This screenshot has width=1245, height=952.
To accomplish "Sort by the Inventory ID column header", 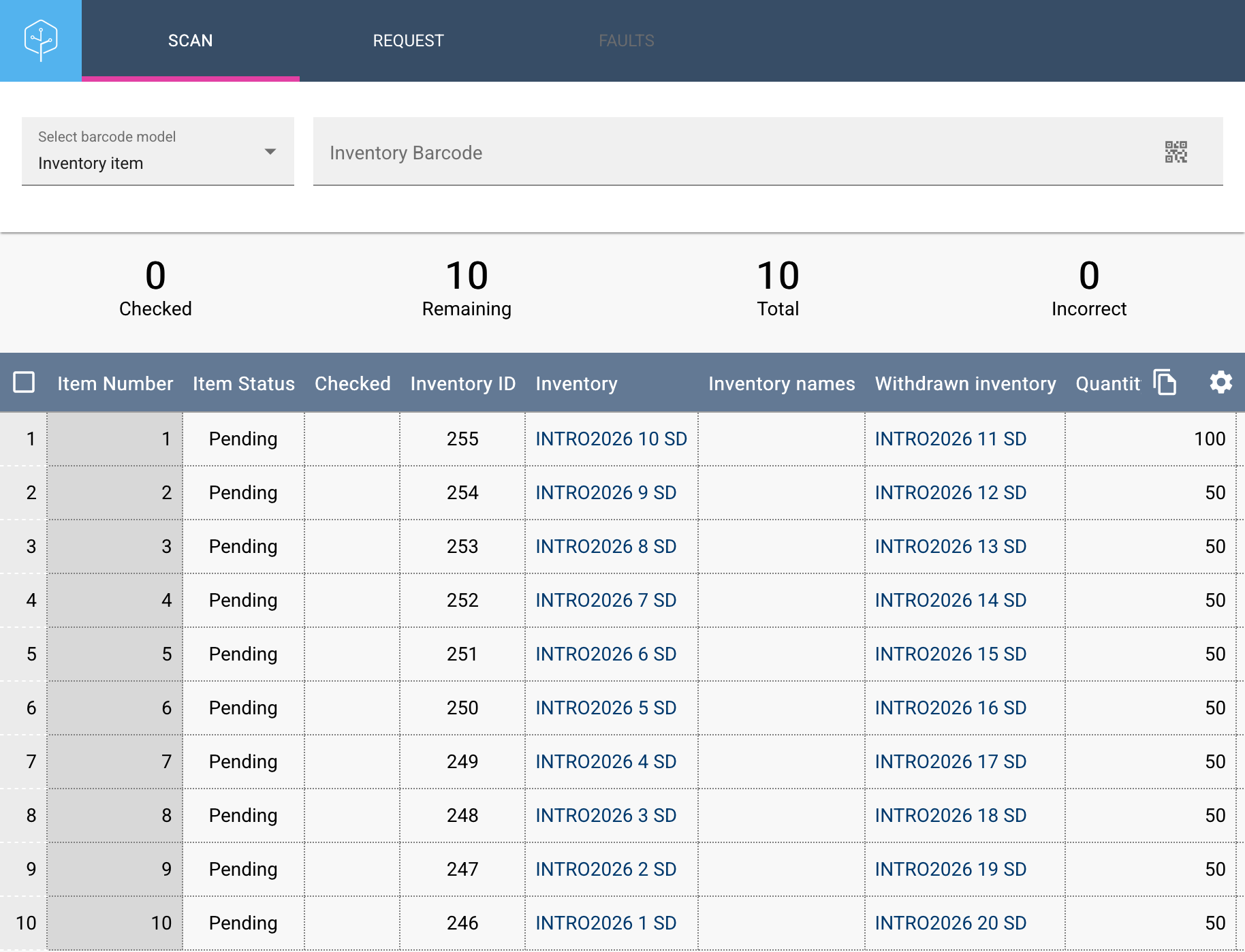I will (x=462, y=383).
